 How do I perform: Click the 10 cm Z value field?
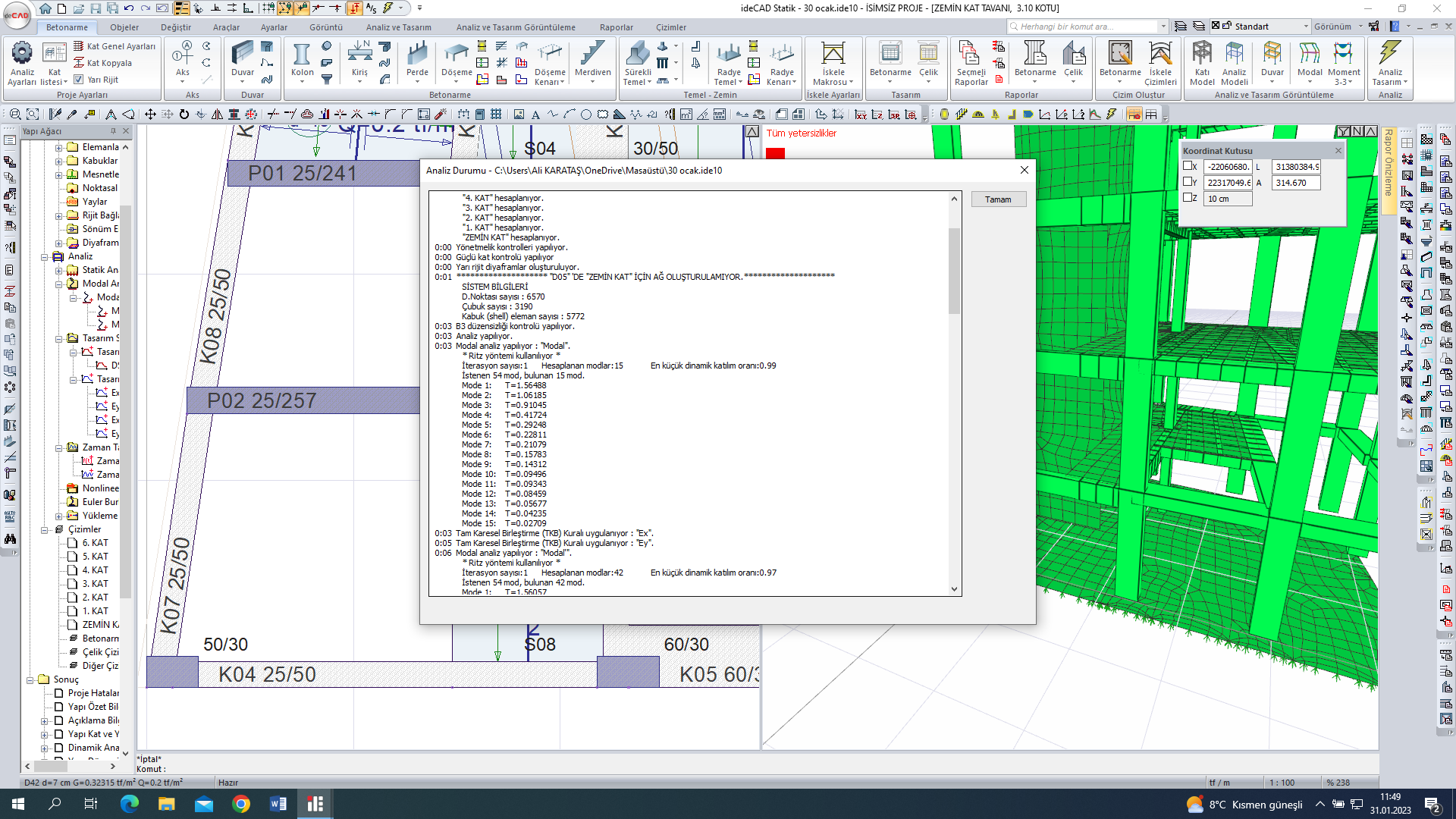pyautogui.click(x=1227, y=199)
